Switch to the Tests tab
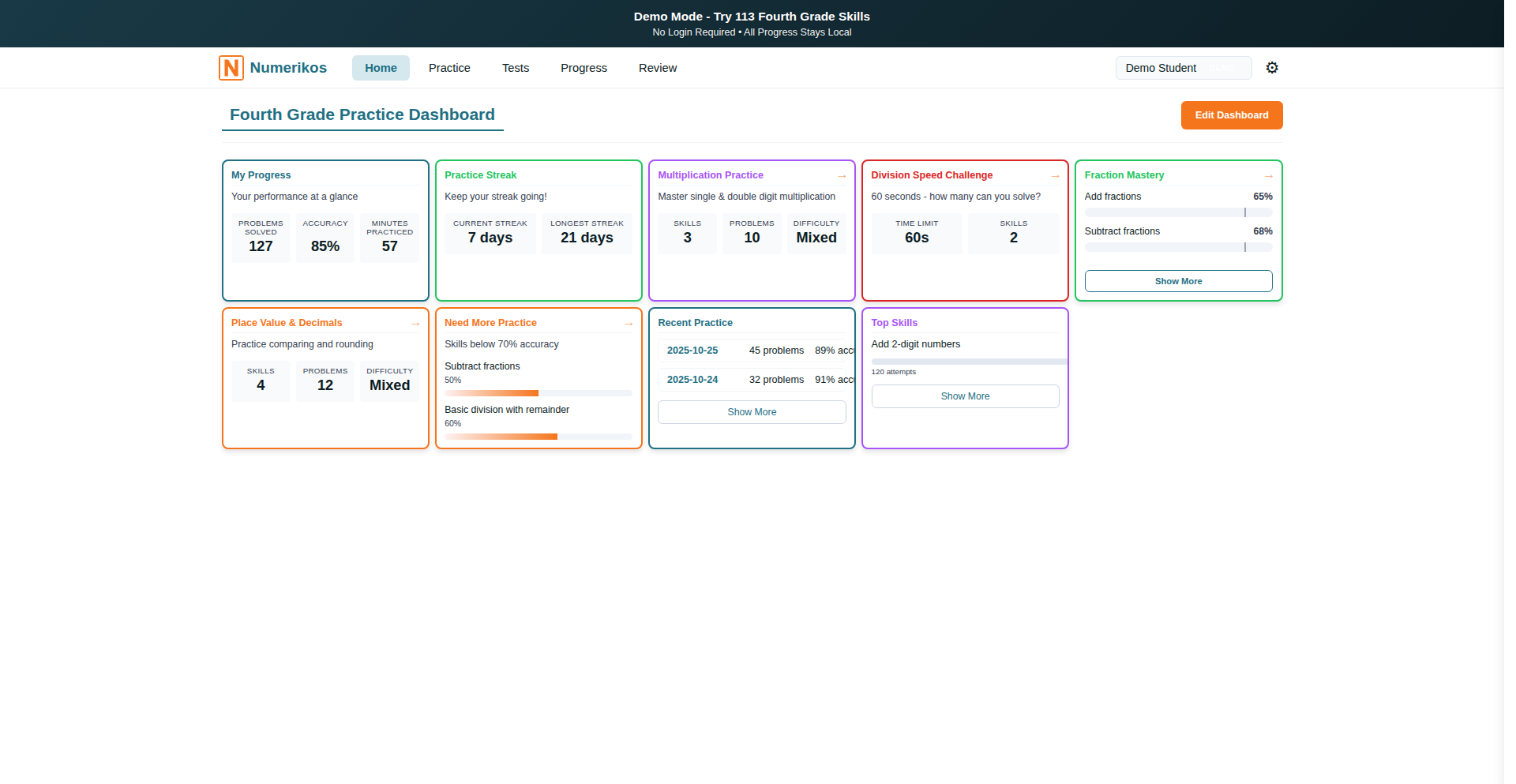This screenshot has width=1516, height=784. [515, 68]
